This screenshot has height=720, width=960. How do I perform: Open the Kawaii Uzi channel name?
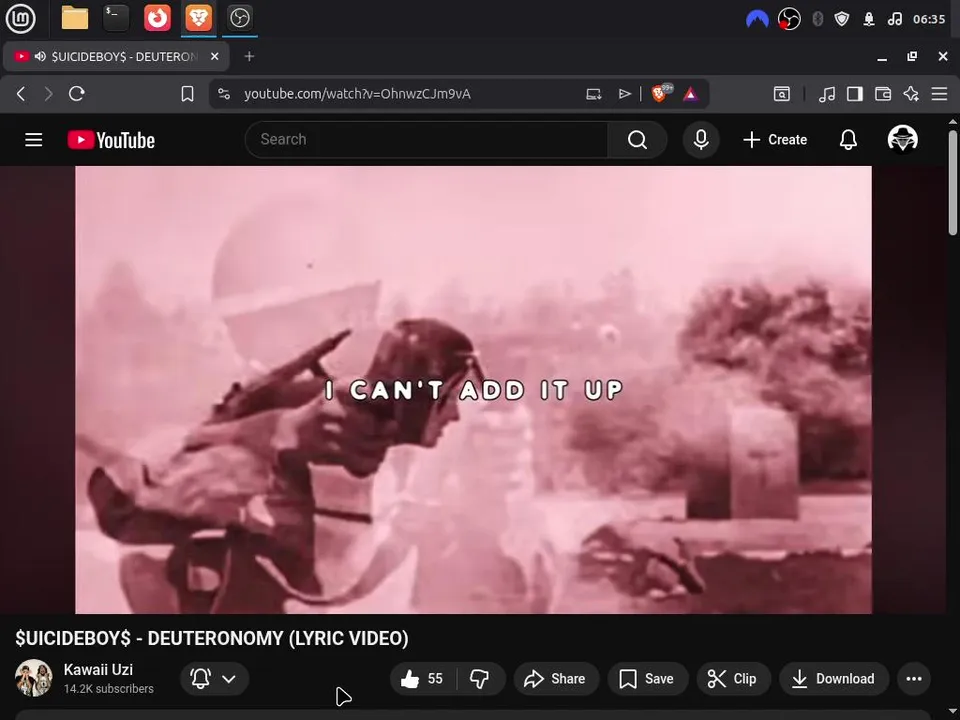(x=98, y=670)
